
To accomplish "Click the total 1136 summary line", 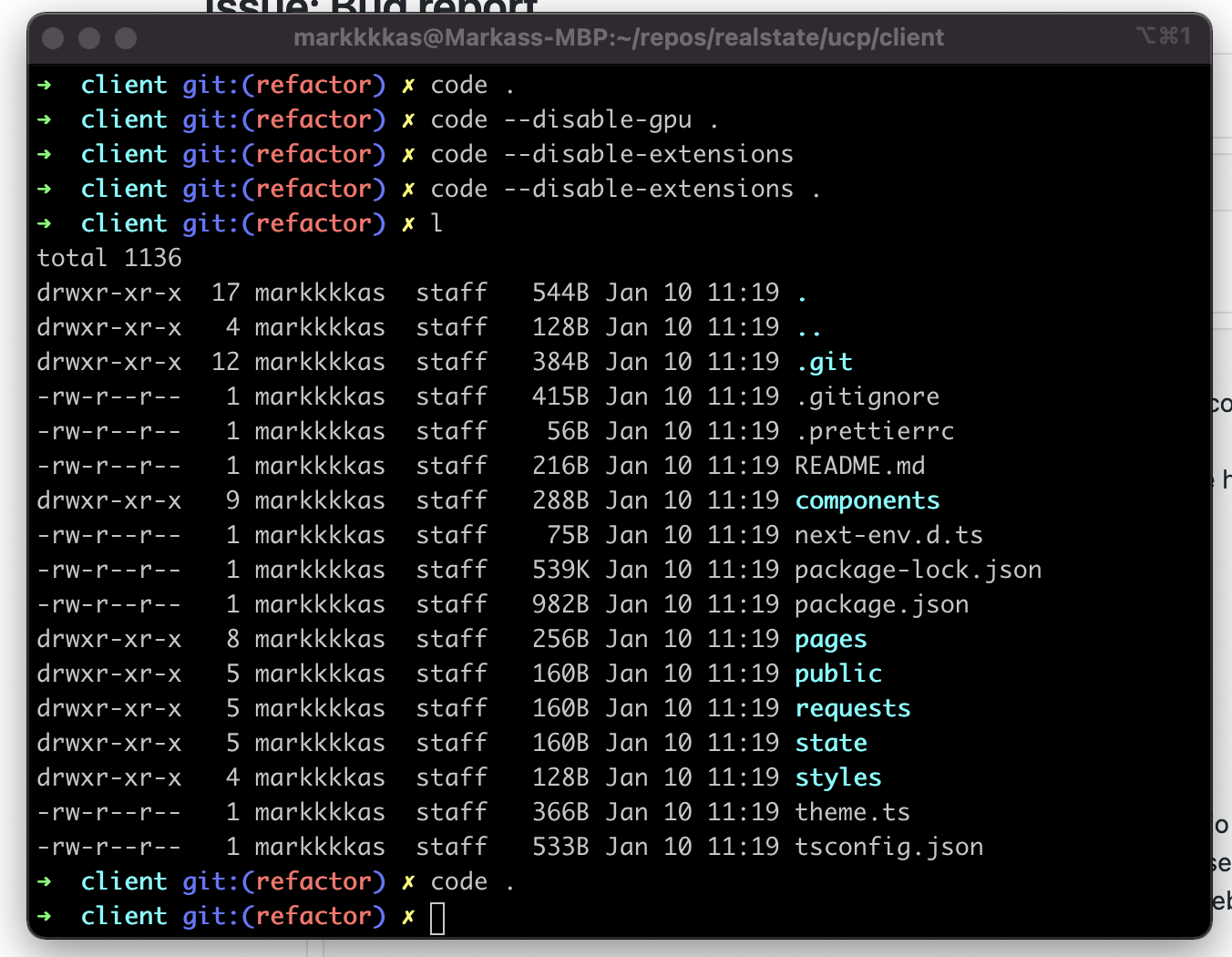I will 108,257.
